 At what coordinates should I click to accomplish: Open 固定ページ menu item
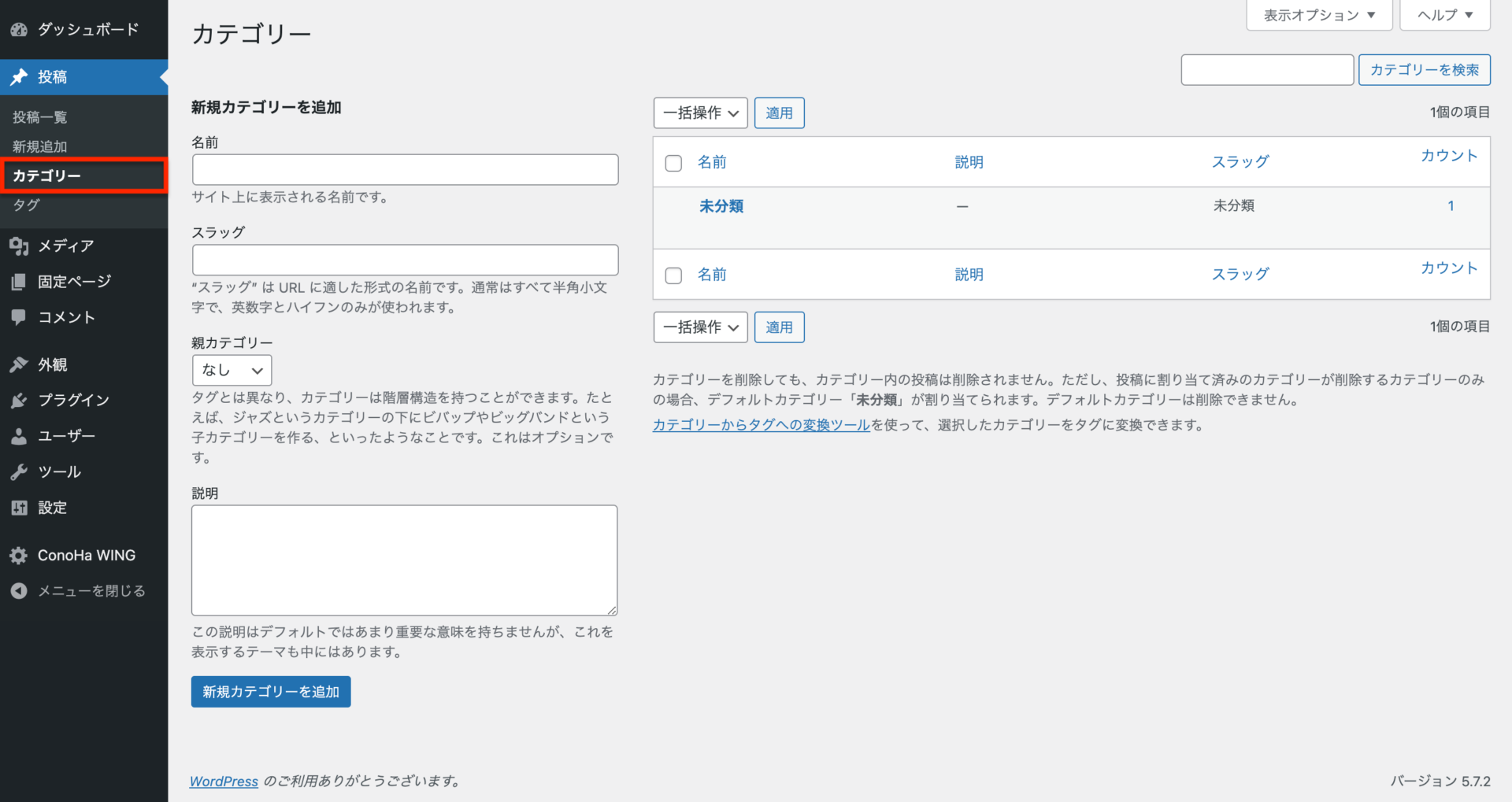[x=84, y=282]
